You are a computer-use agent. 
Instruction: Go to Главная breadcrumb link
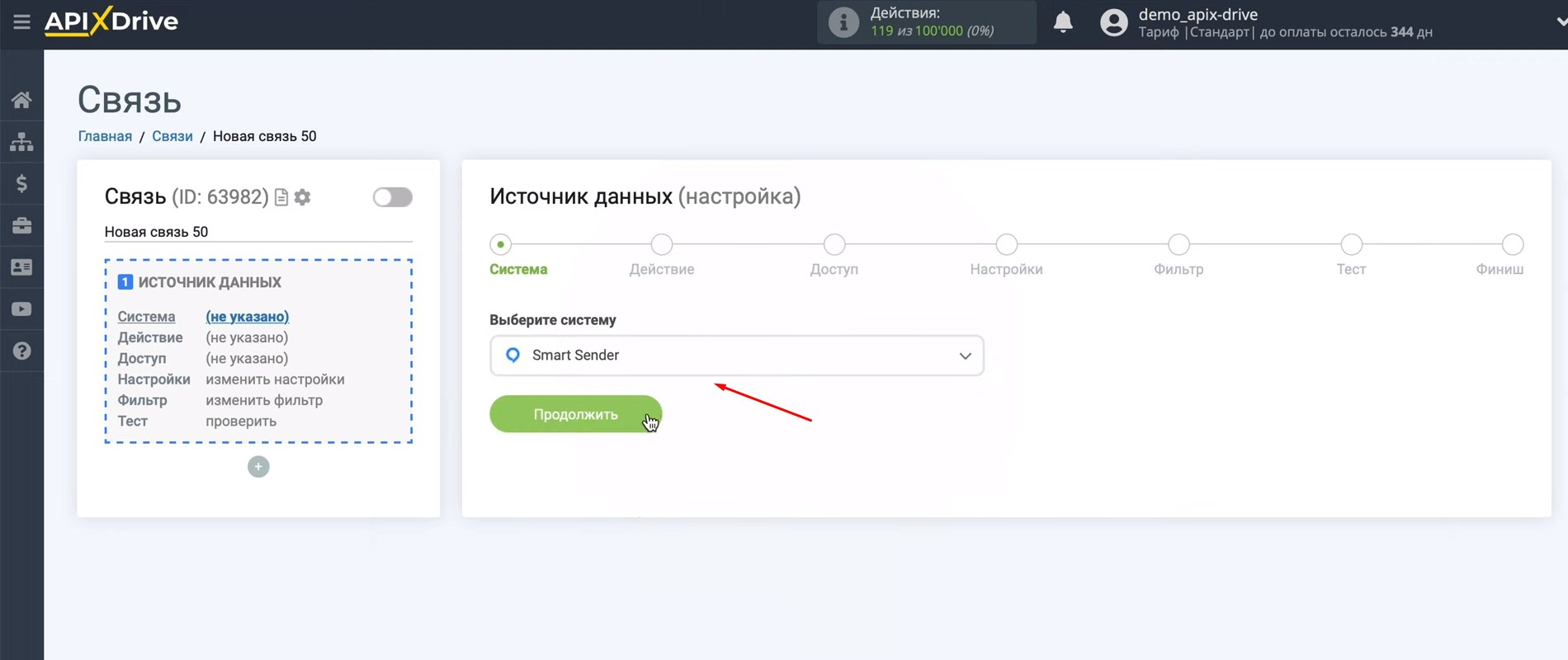105,136
